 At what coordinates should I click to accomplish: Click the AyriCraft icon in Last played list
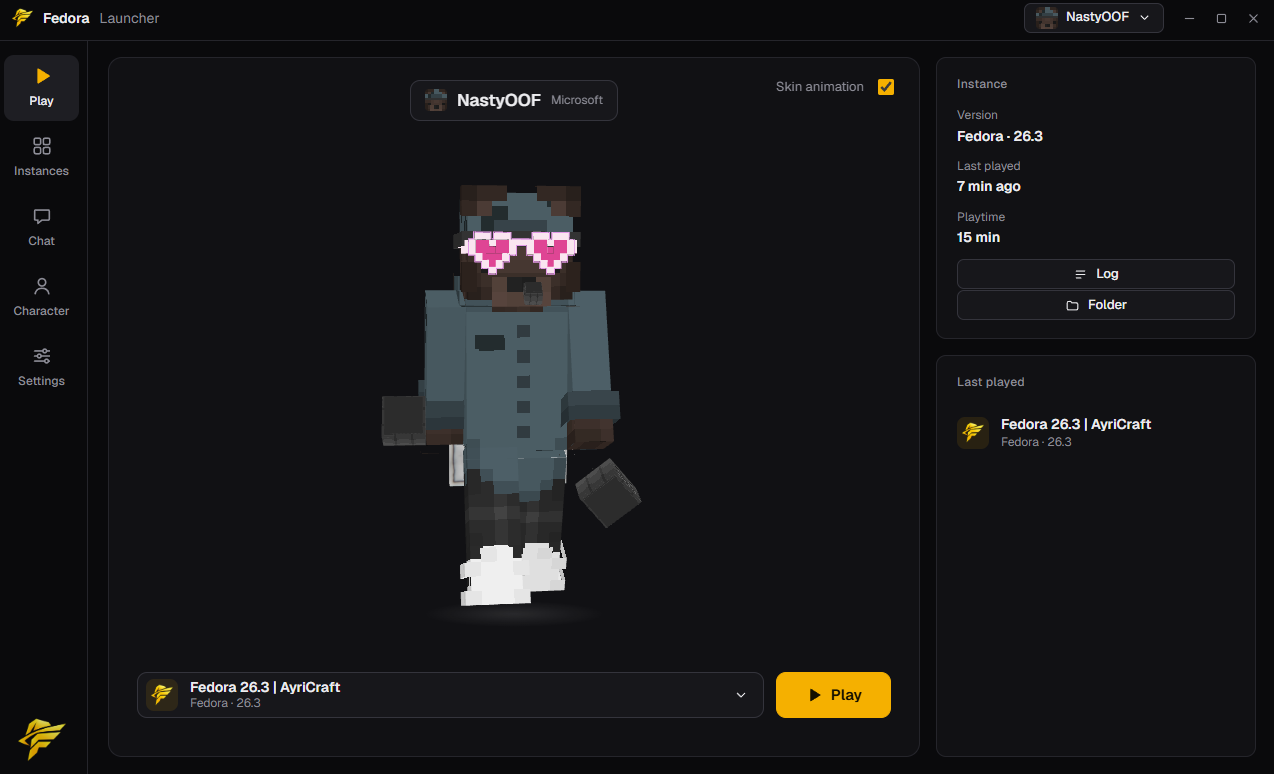point(973,433)
